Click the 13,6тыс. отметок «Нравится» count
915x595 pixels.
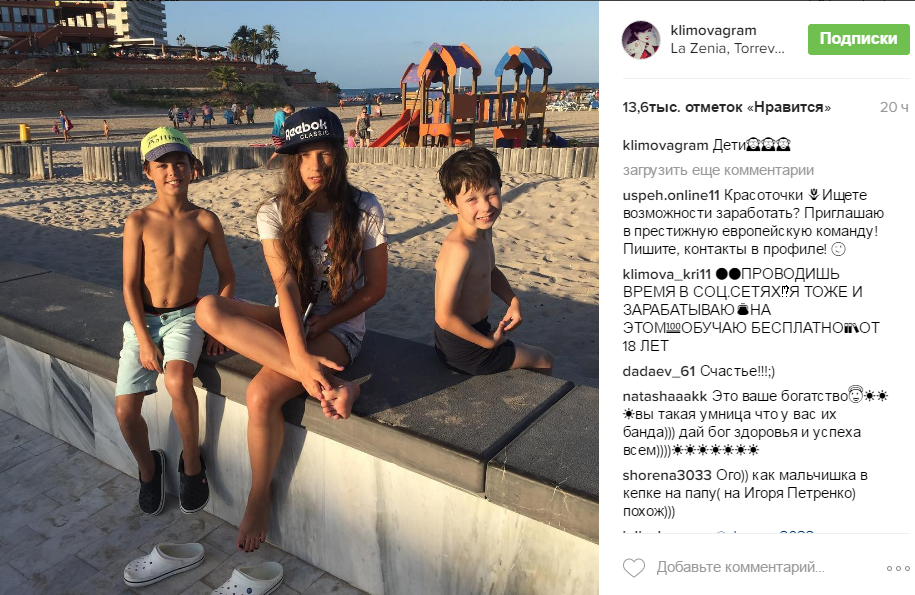pyautogui.click(x=727, y=107)
